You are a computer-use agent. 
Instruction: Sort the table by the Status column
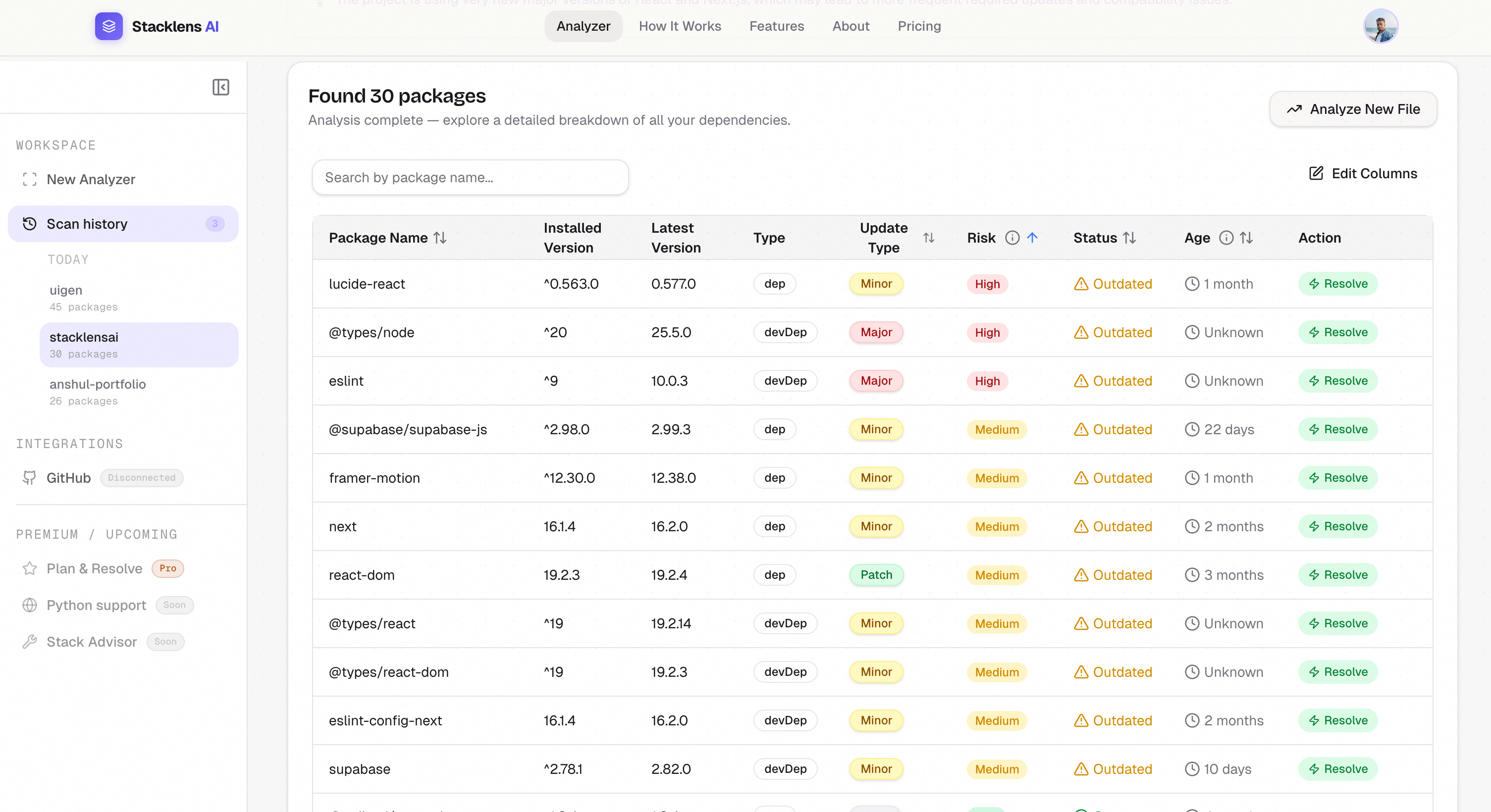click(x=1129, y=238)
